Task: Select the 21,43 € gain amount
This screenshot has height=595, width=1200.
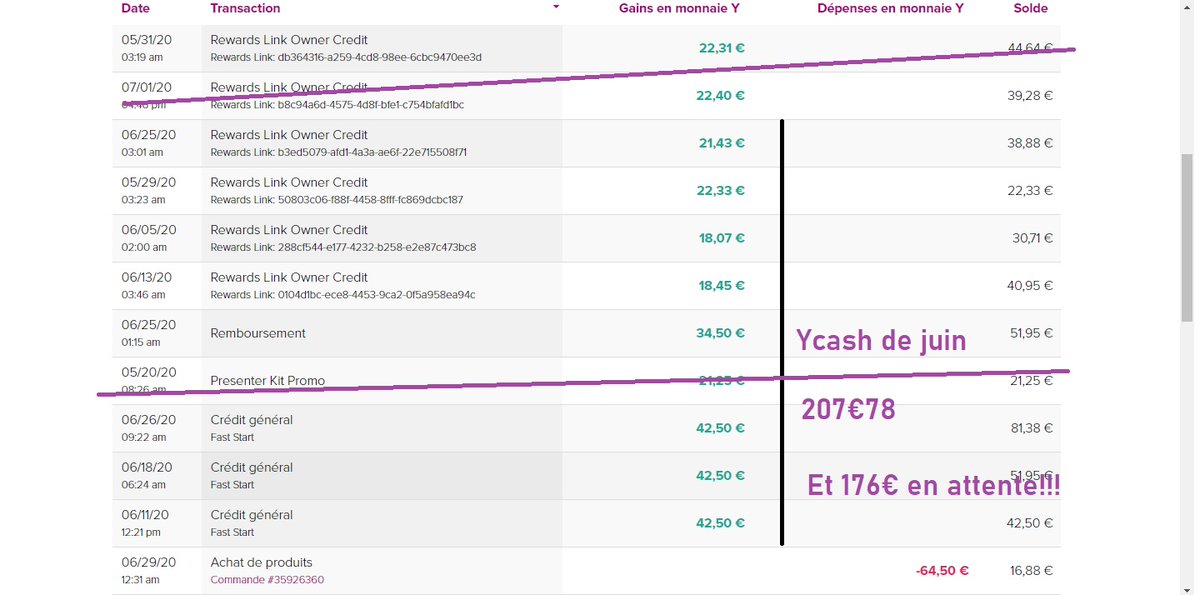Action: (722, 143)
